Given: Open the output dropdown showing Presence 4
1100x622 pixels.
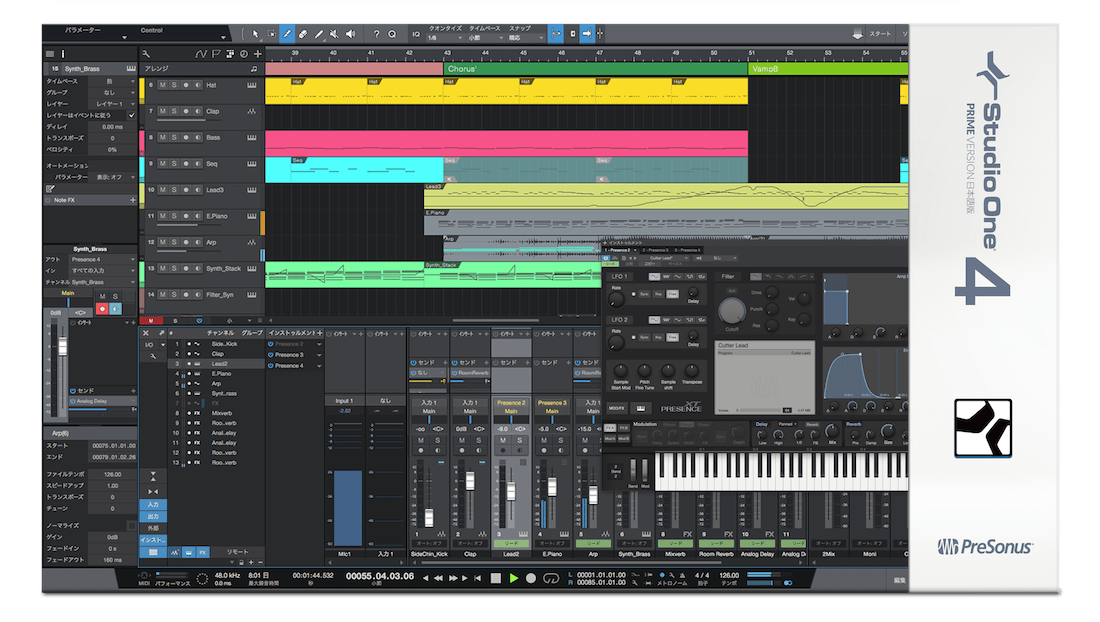Looking at the screenshot, I should [102, 259].
